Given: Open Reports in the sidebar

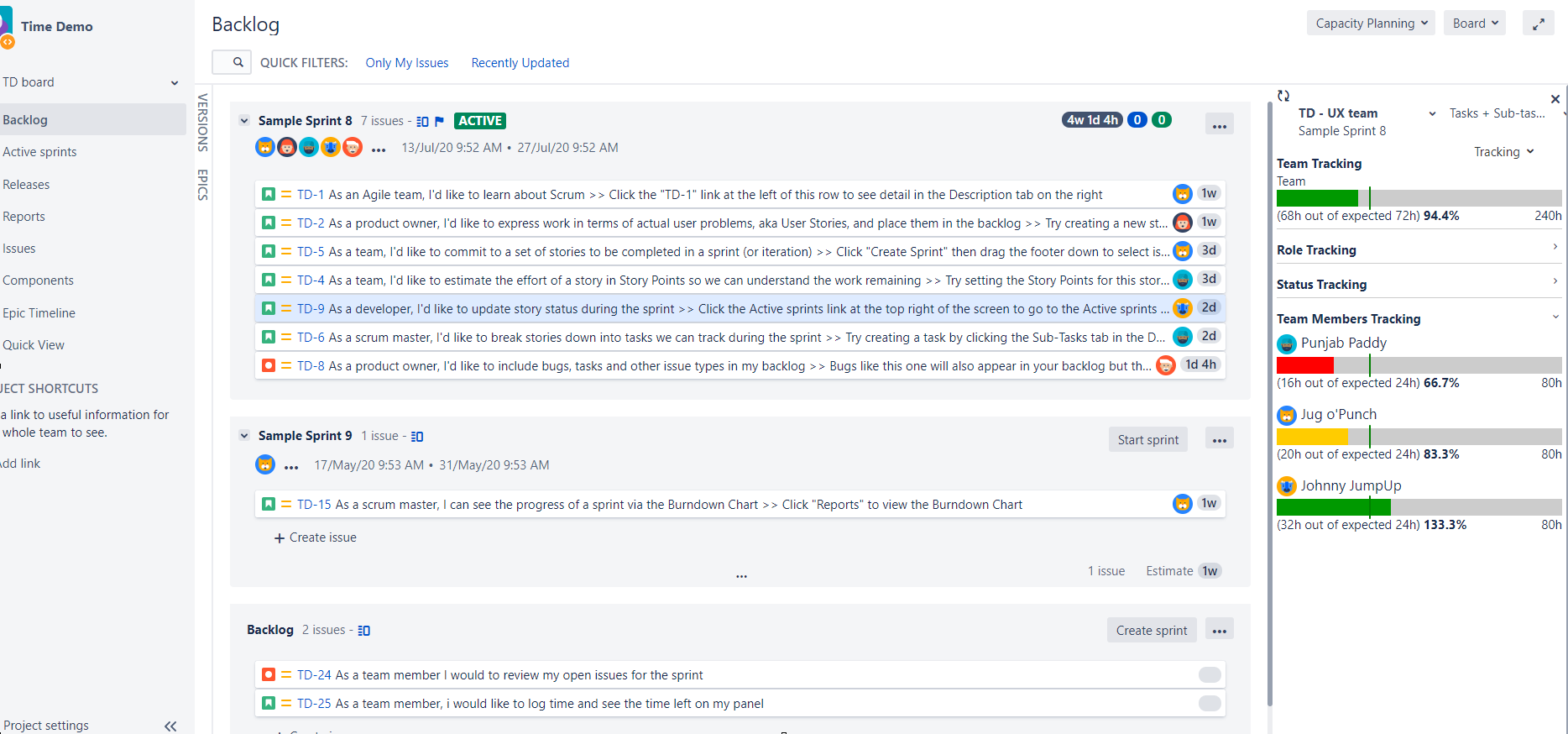Looking at the screenshot, I should click(24, 217).
